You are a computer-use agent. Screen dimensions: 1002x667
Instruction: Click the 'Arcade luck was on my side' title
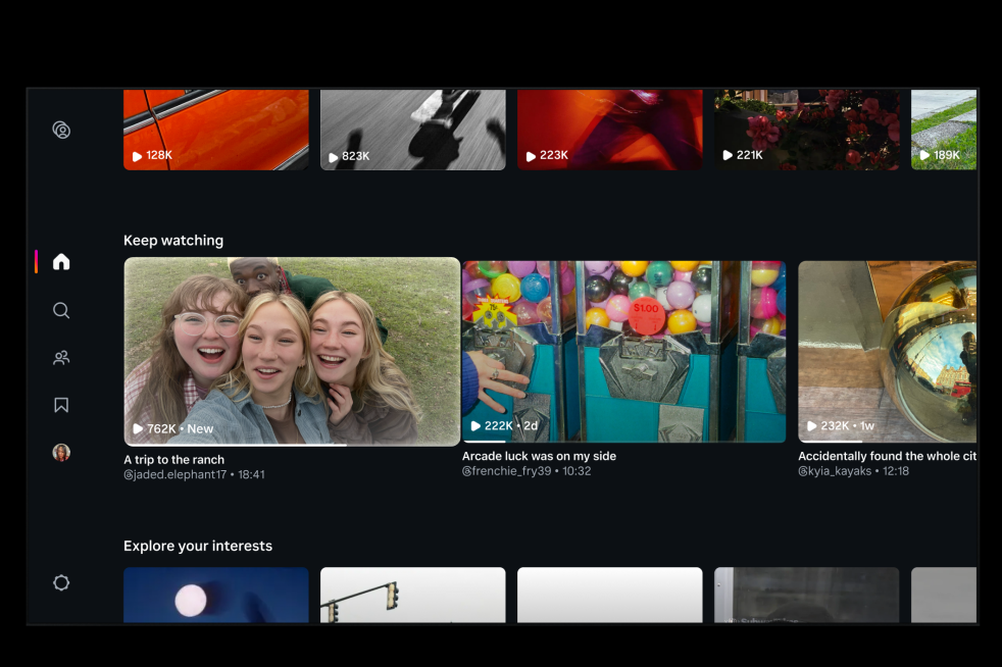(x=539, y=456)
